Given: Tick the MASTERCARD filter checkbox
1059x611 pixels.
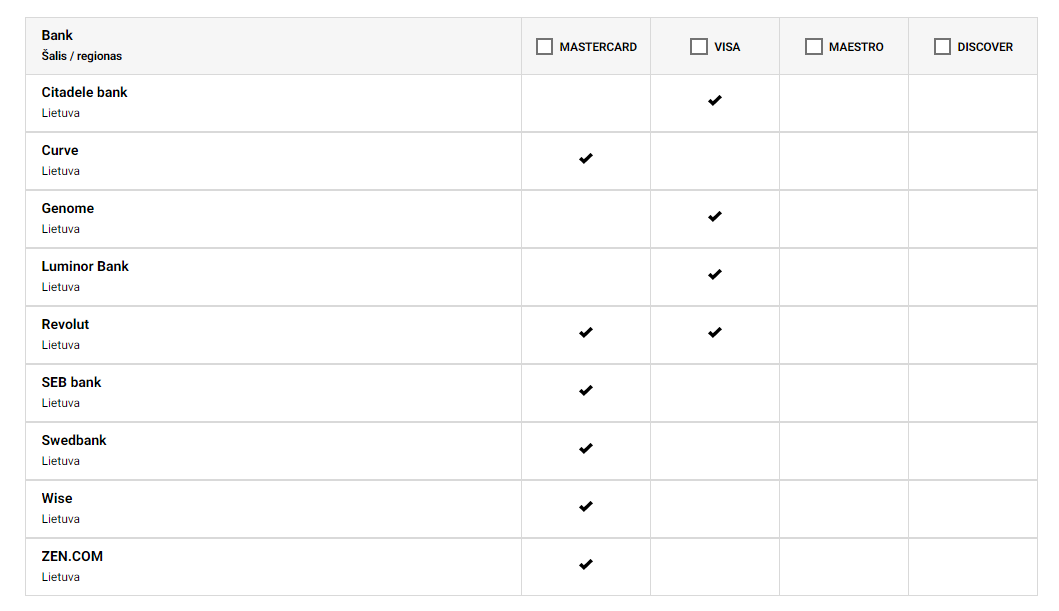Looking at the screenshot, I should (x=544, y=47).
